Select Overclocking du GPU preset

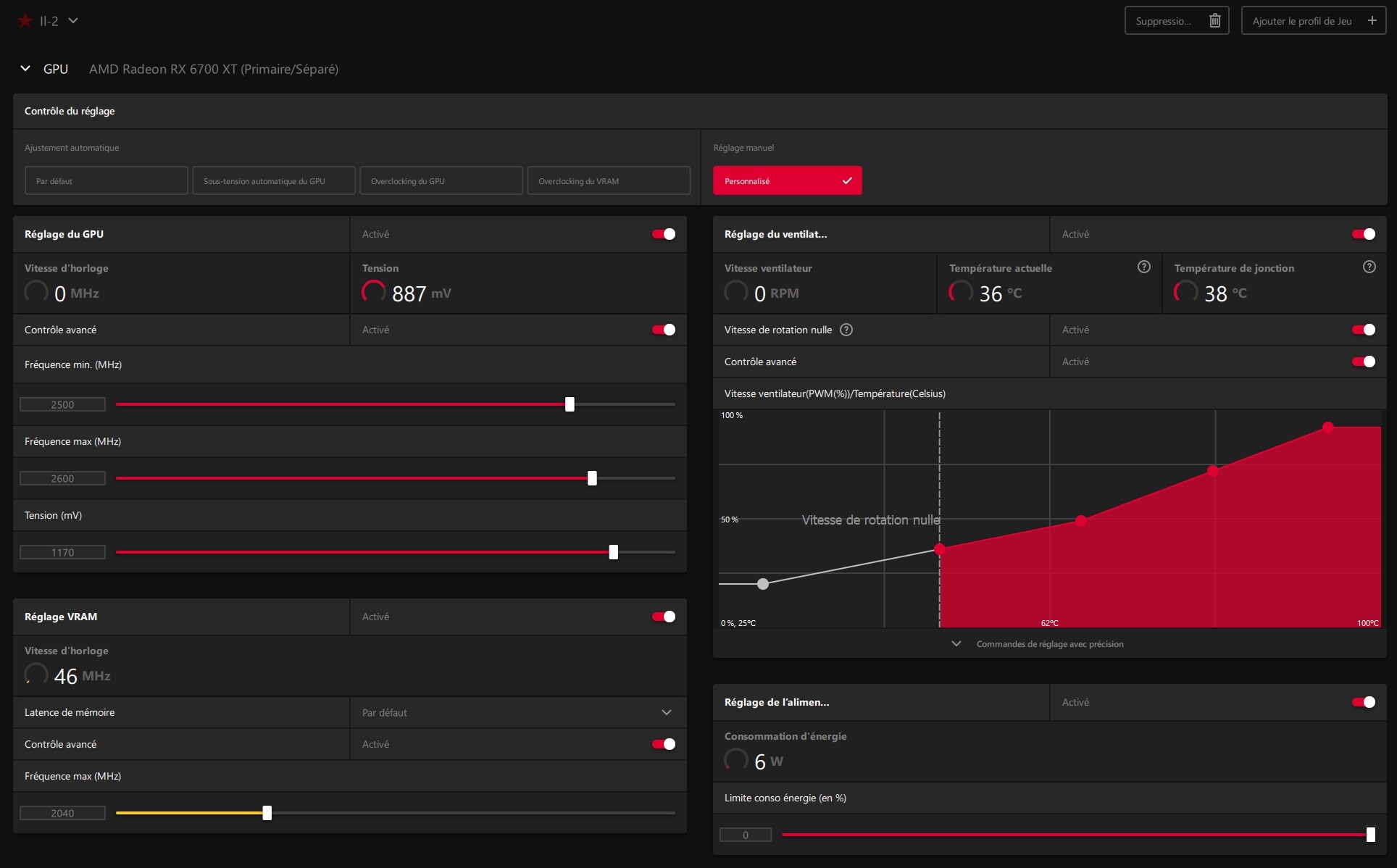tap(441, 181)
